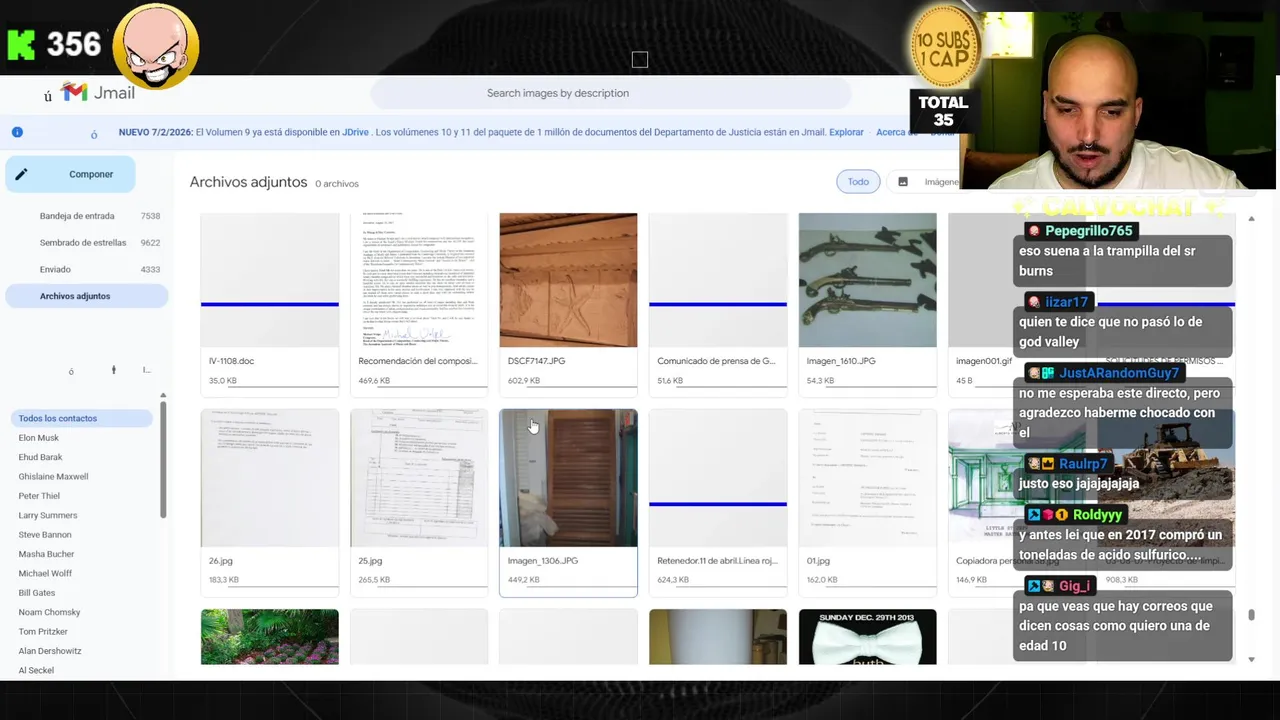Image resolution: width=1280 pixels, height=720 pixels.
Task: Open Comunicado de prensa de G... thumbnail
Action: 718,280
